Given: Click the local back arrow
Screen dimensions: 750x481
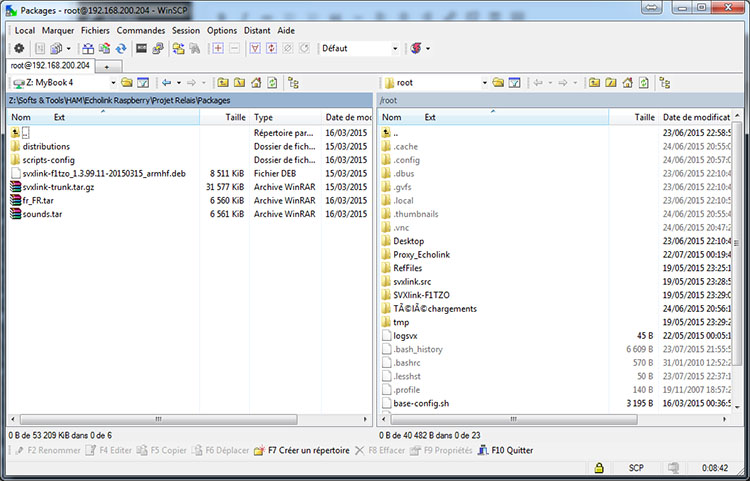Looking at the screenshot, I should coord(166,83).
